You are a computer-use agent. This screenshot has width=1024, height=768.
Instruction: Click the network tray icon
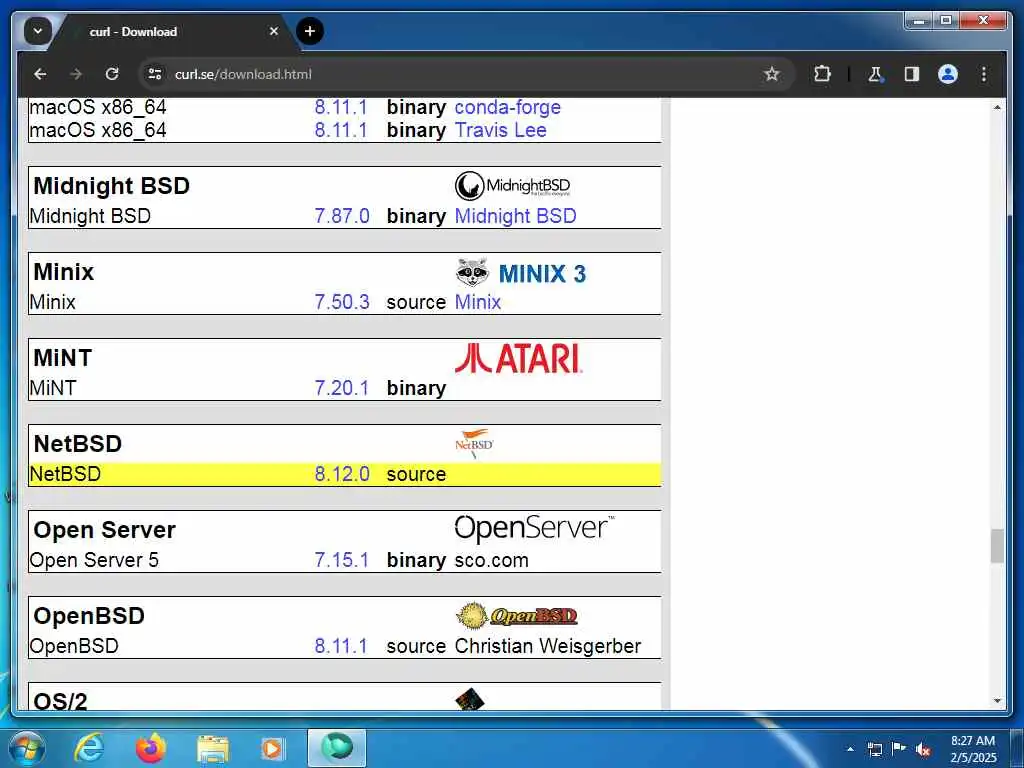(x=874, y=749)
